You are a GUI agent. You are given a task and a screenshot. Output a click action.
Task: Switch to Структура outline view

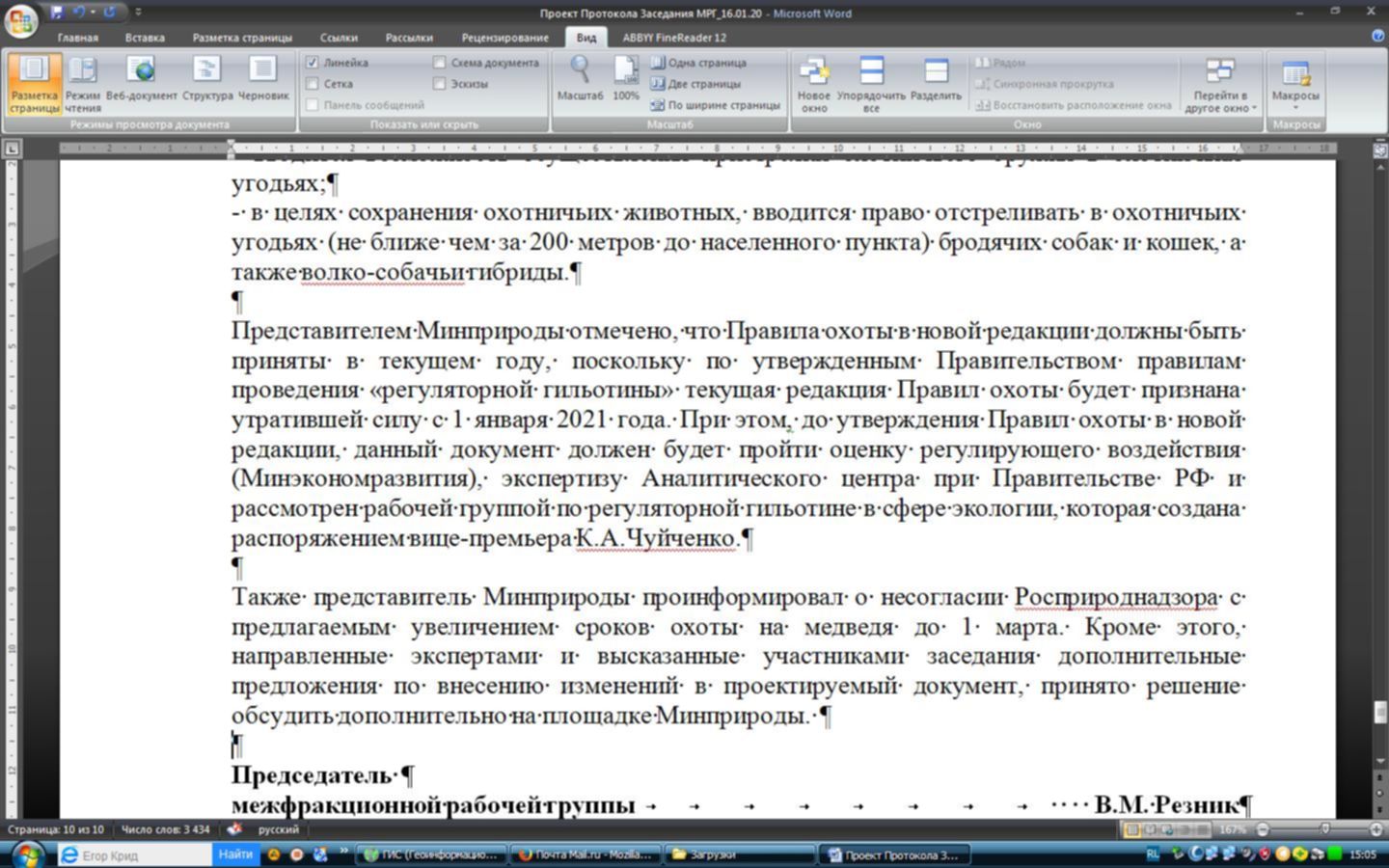pyautogui.click(x=207, y=79)
